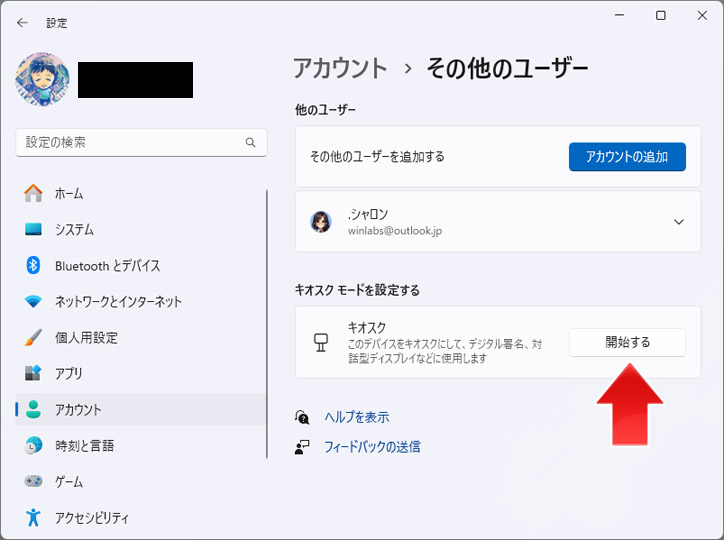Open アプリ via its icon
This screenshot has height=540, width=724.
coord(33,373)
